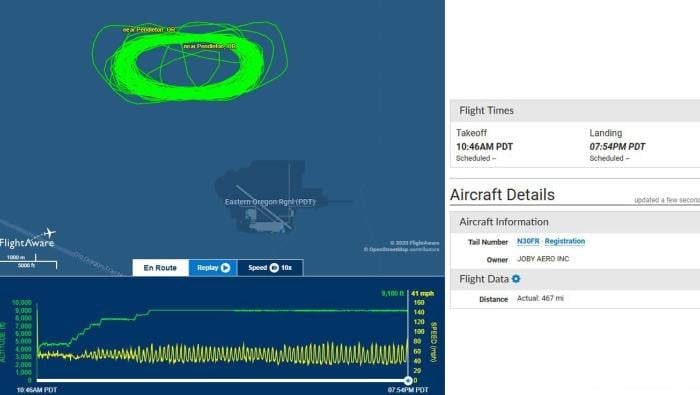Open Flight Data settings gear
This screenshot has height=395, width=700.
coord(516,279)
